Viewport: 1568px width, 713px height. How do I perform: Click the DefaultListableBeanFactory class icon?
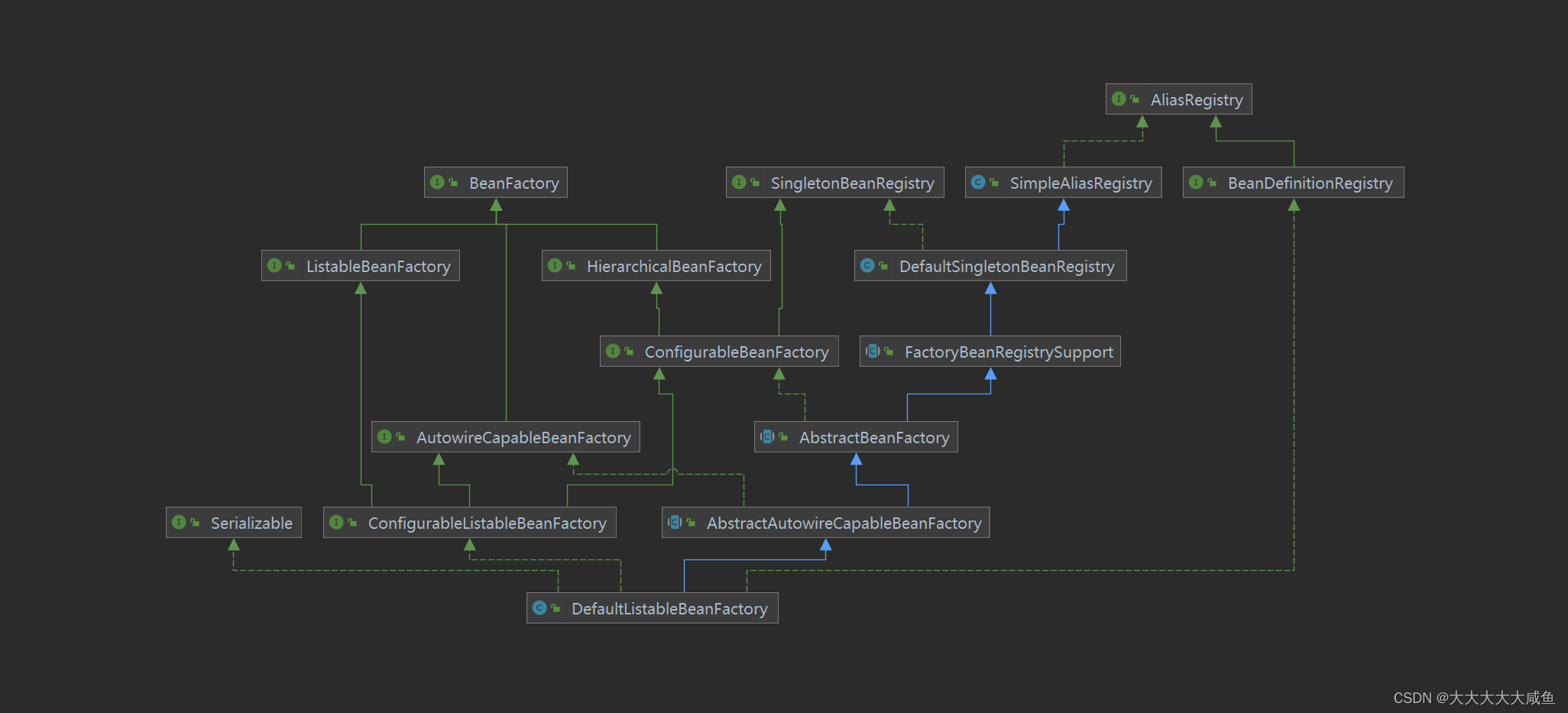[539, 608]
